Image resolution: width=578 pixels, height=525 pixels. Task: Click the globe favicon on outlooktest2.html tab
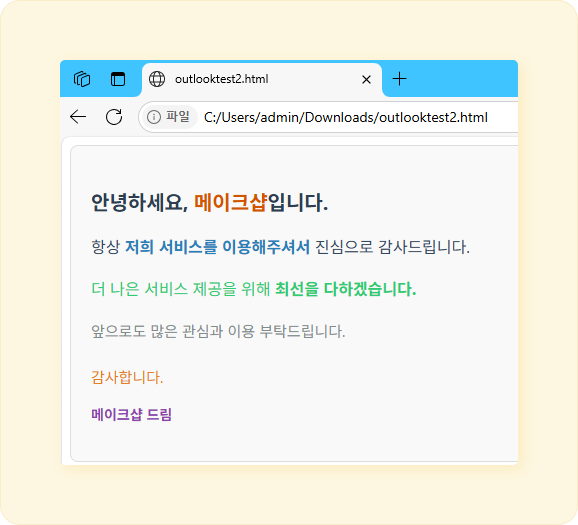(157, 79)
